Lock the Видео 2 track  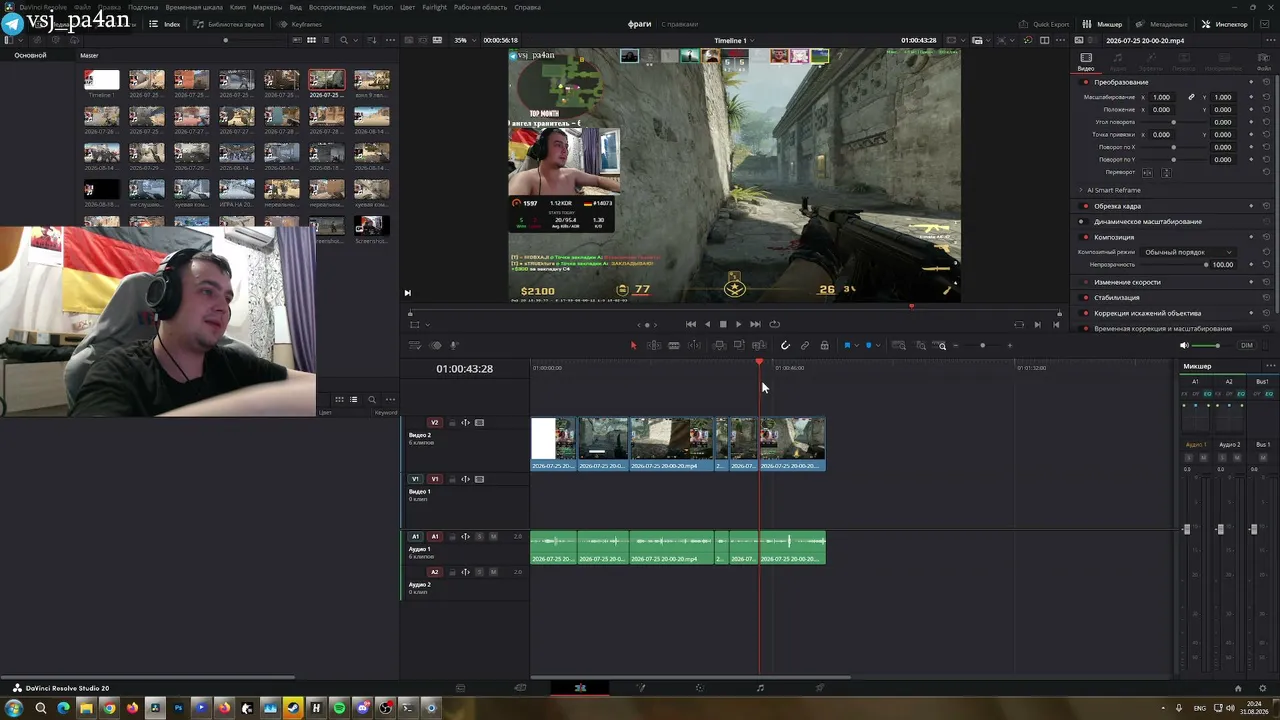click(451, 423)
